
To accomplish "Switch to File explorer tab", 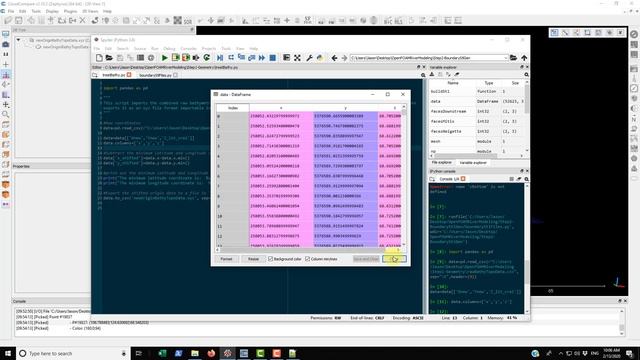I will pyautogui.click(x=442, y=162).
